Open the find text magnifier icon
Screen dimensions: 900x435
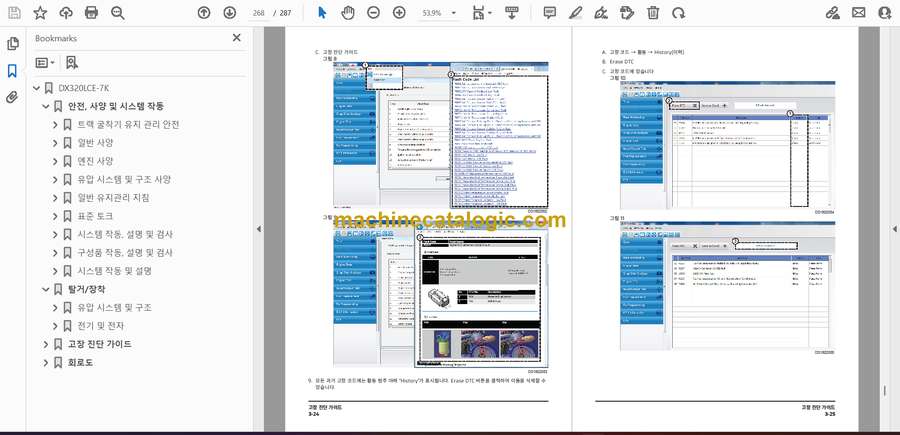pos(118,13)
